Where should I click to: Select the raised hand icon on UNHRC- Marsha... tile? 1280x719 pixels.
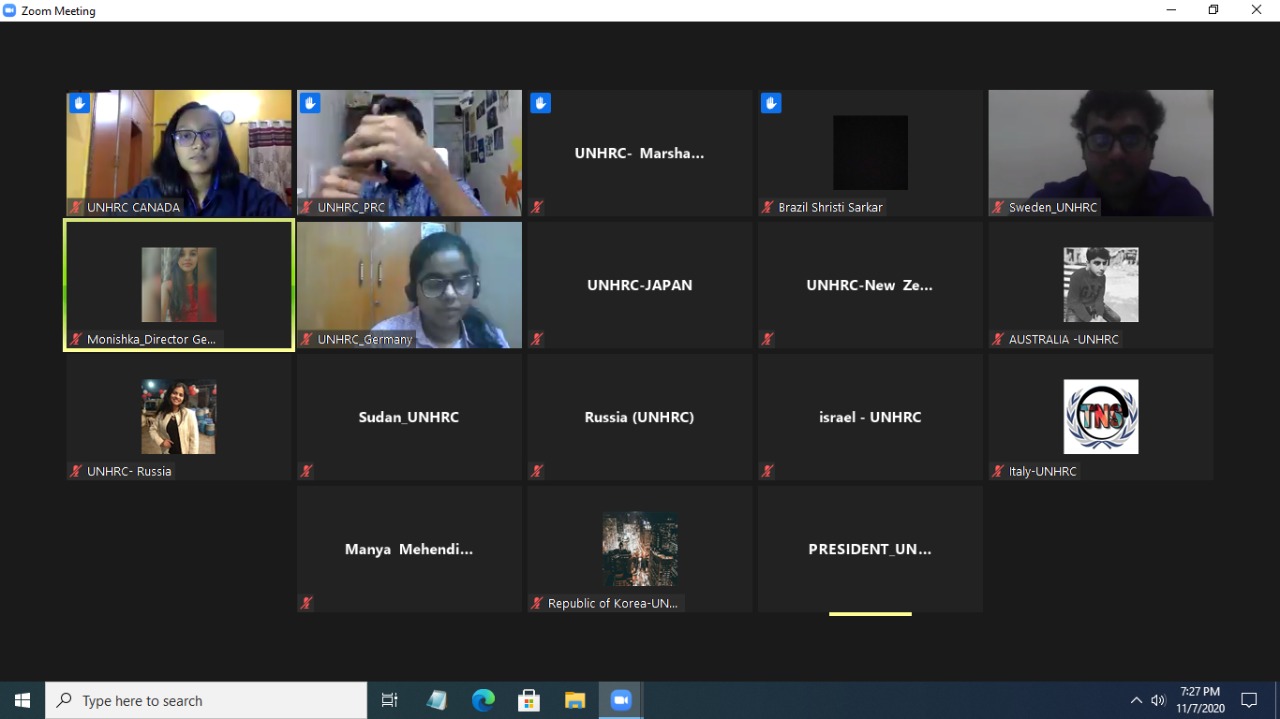click(x=541, y=103)
